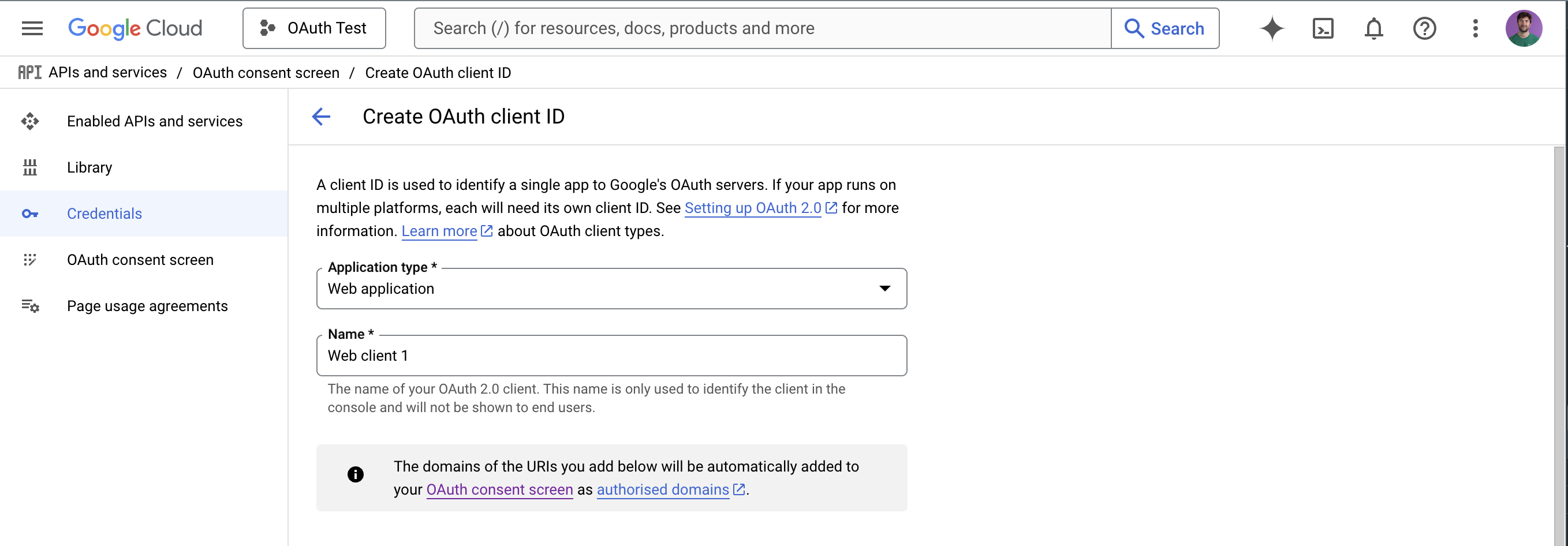Expand the Application type dropdown
Screen dimensions: 1568x546
611,289
